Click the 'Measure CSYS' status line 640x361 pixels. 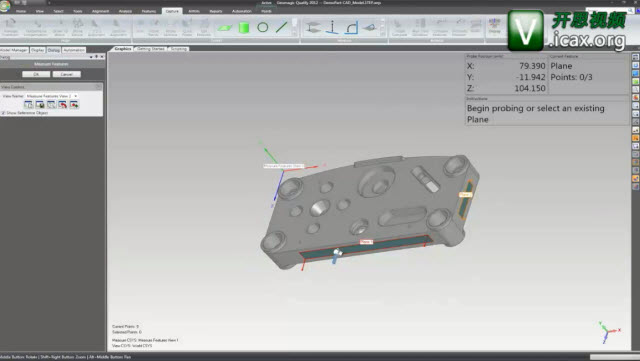click(x=145, y=340)
